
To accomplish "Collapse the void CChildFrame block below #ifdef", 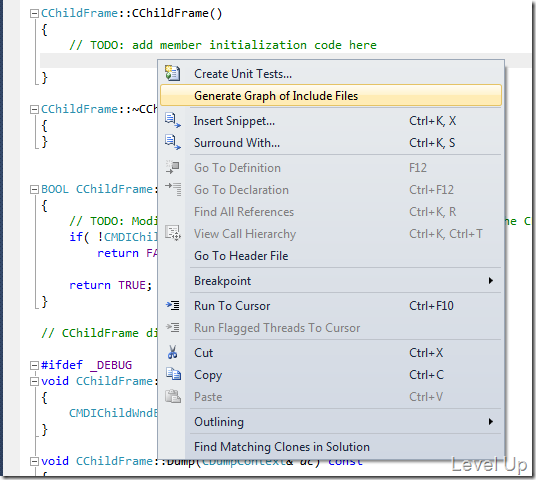I will tap(34, 382).
